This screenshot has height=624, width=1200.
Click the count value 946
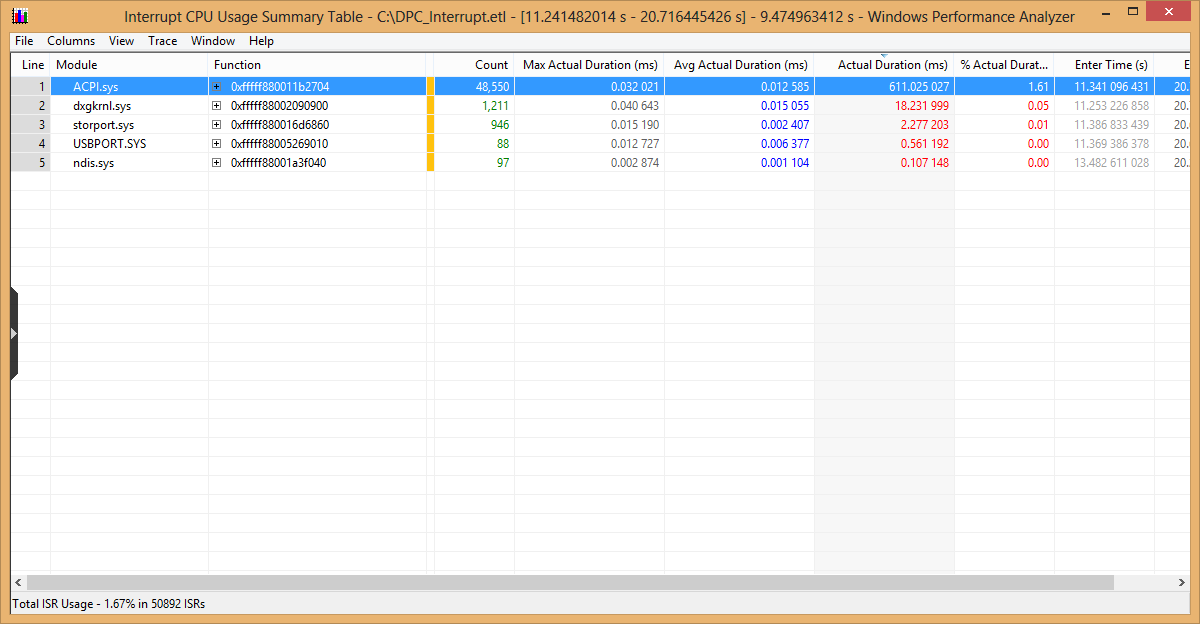(500, 125)
